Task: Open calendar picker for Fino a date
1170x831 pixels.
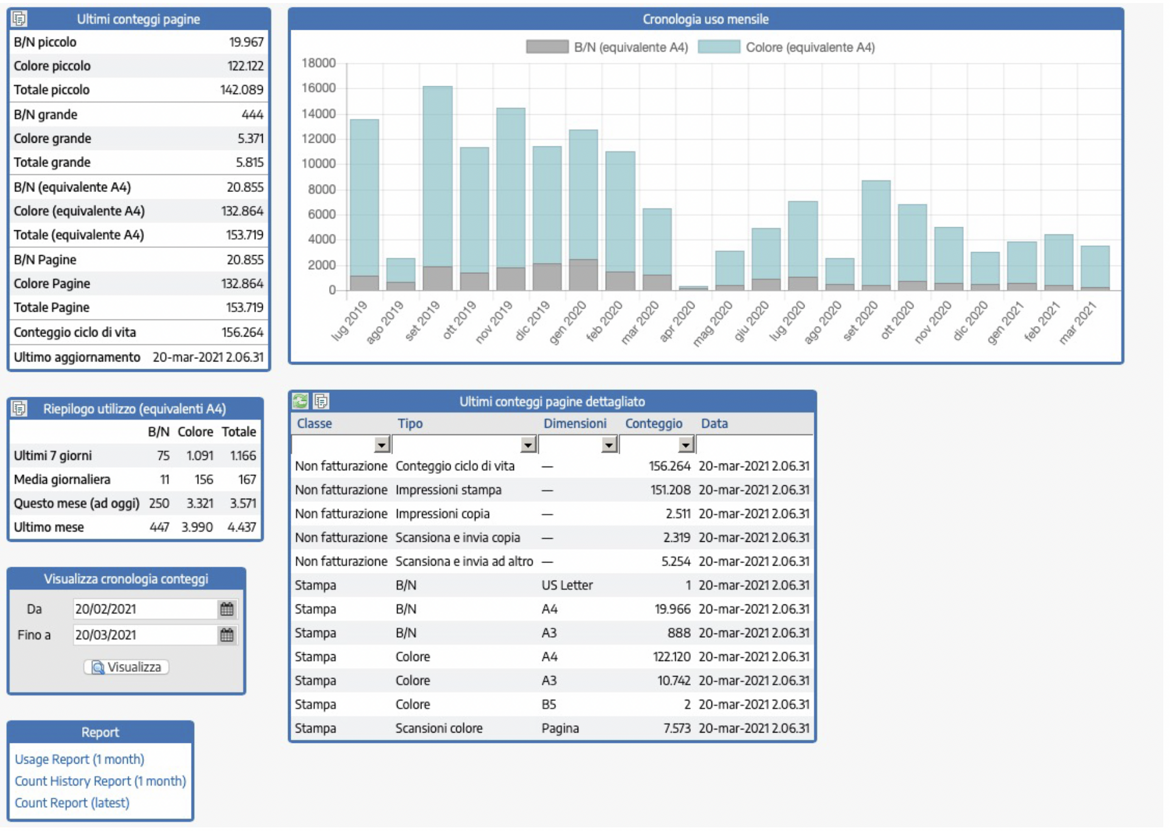Action: 227,635
